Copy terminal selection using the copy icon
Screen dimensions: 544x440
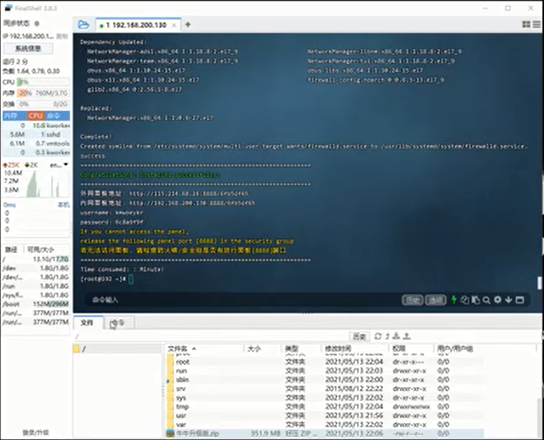465,300
